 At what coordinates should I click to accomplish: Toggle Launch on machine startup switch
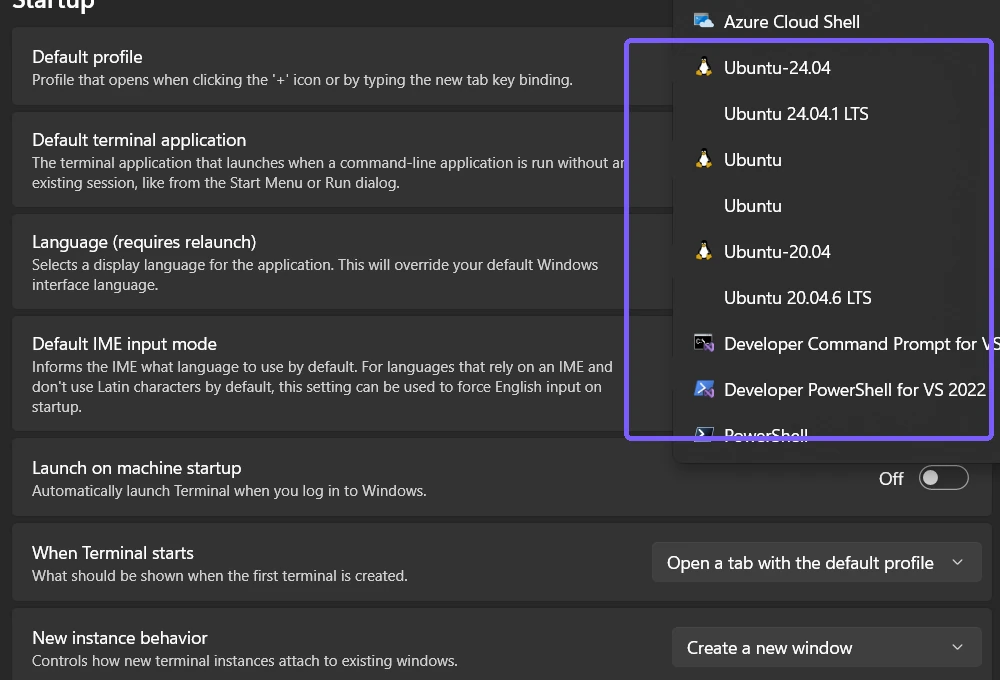click(x=943, y=478)
